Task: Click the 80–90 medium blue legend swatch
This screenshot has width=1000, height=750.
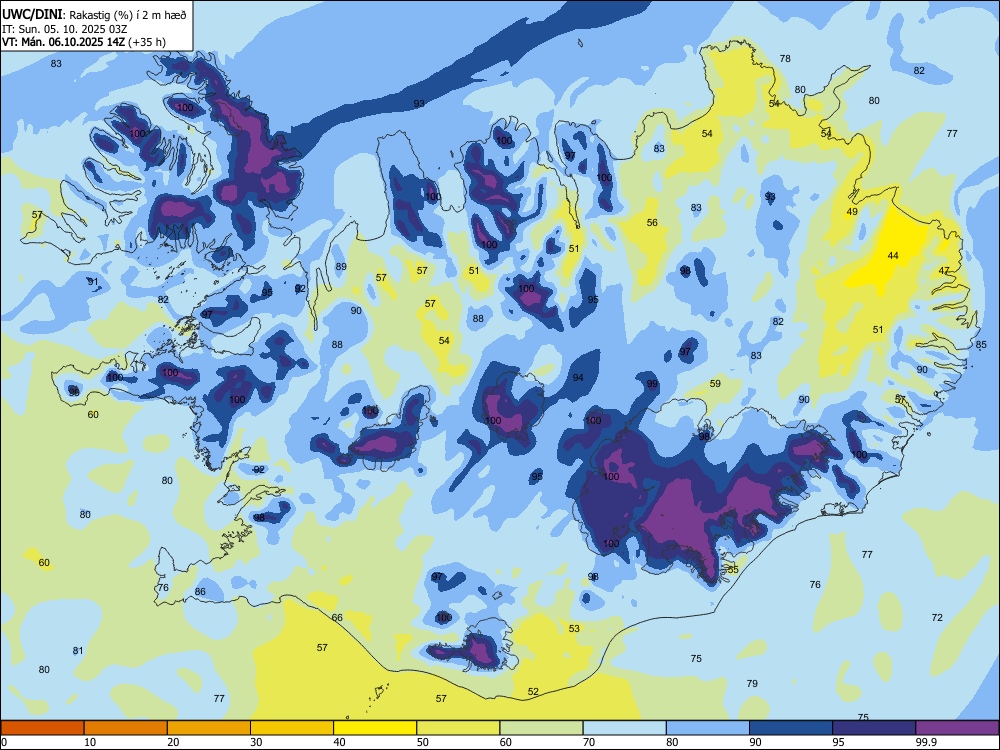Action: pyautogui.click(x=708, y=728)
